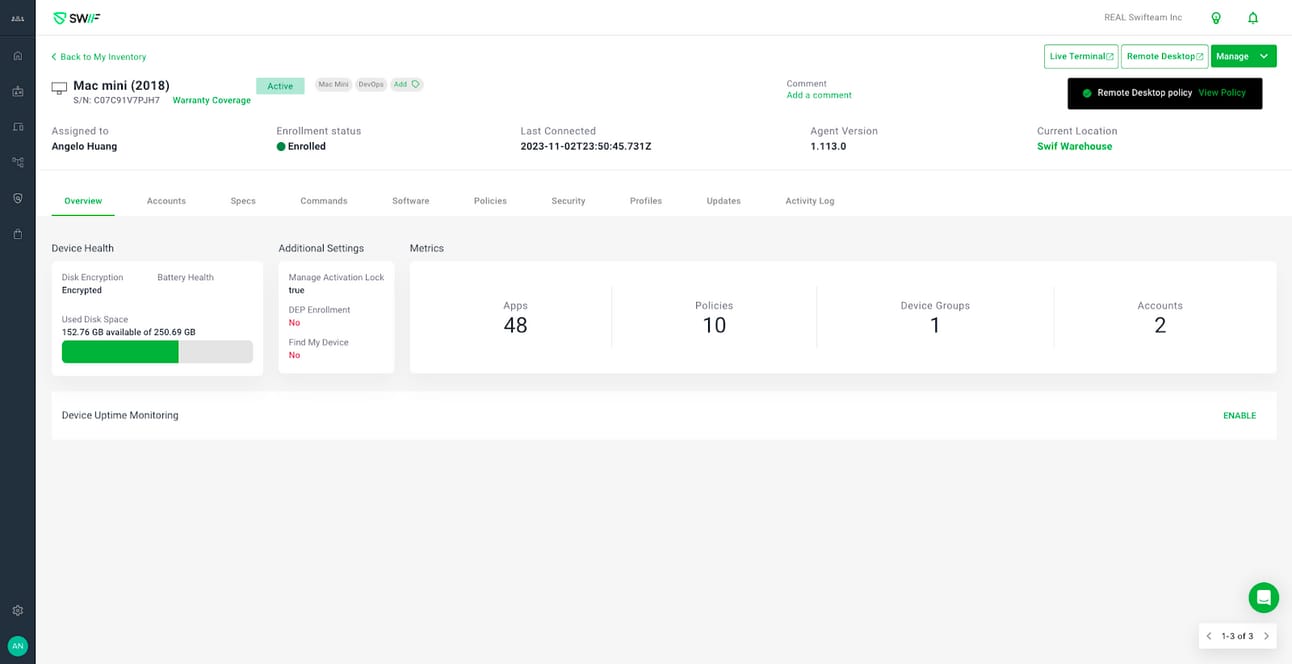Click the DevOps tag
Screen dimensions: 1292x664
371,85
